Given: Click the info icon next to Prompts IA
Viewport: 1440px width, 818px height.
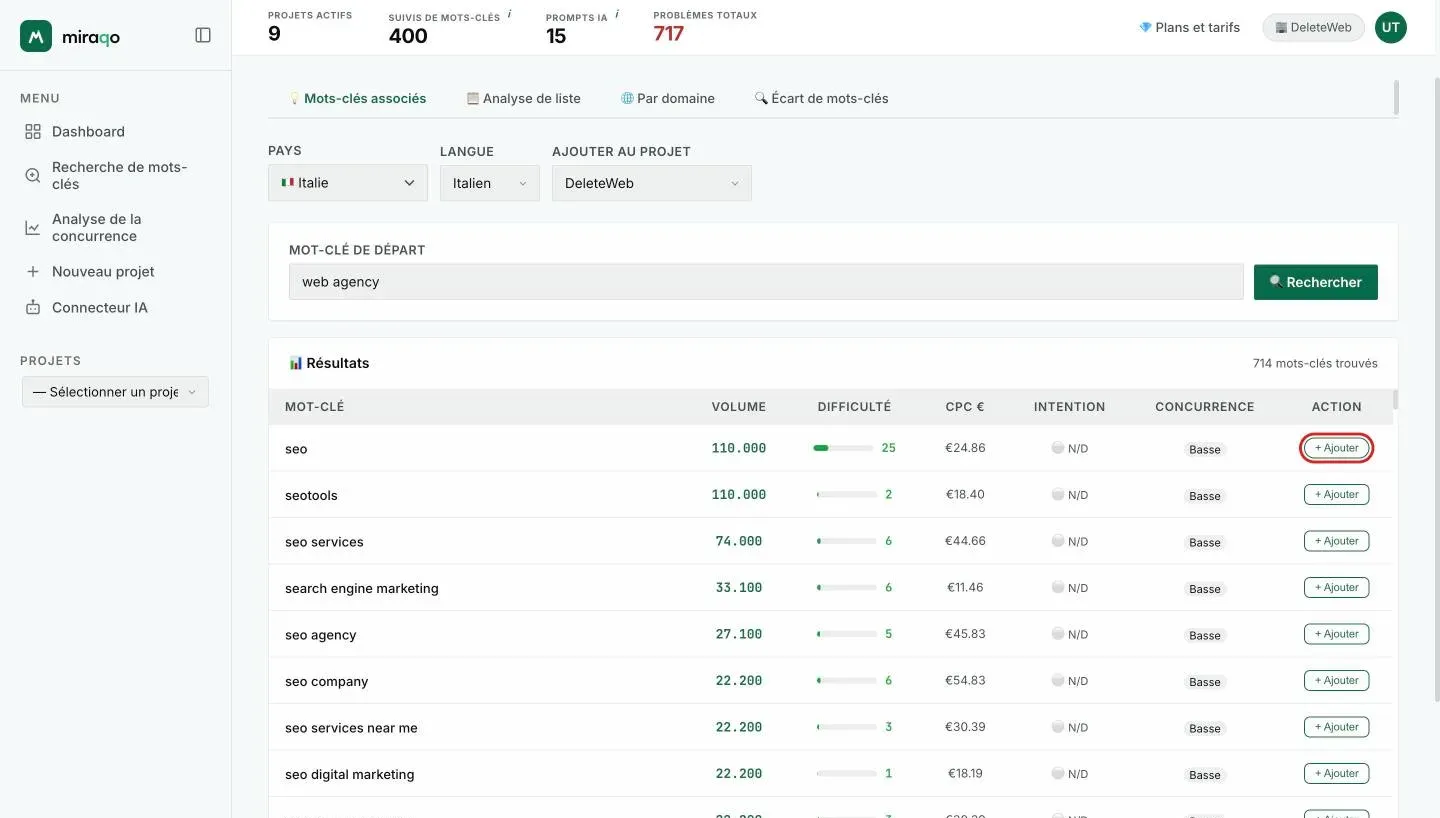Looking at the screenshot, I should click(617, 14).
